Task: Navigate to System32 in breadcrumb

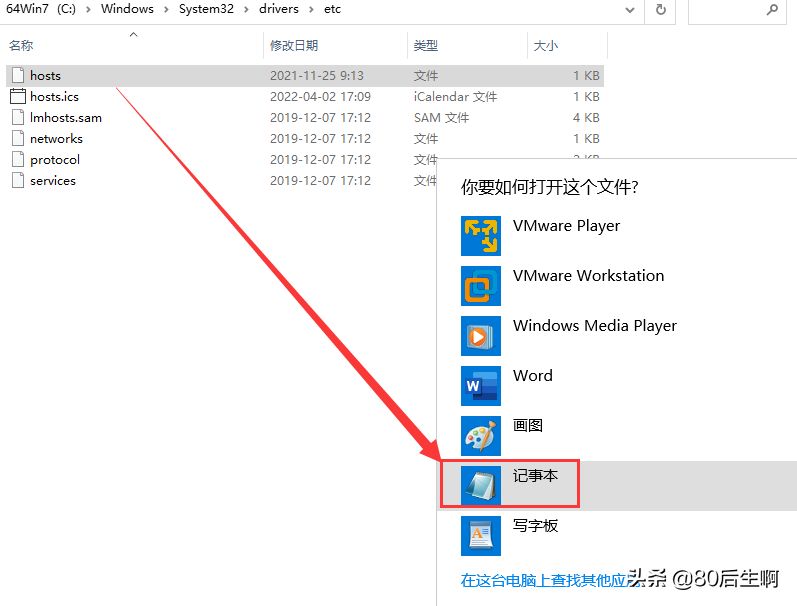Action: click(x=206, y=9)
